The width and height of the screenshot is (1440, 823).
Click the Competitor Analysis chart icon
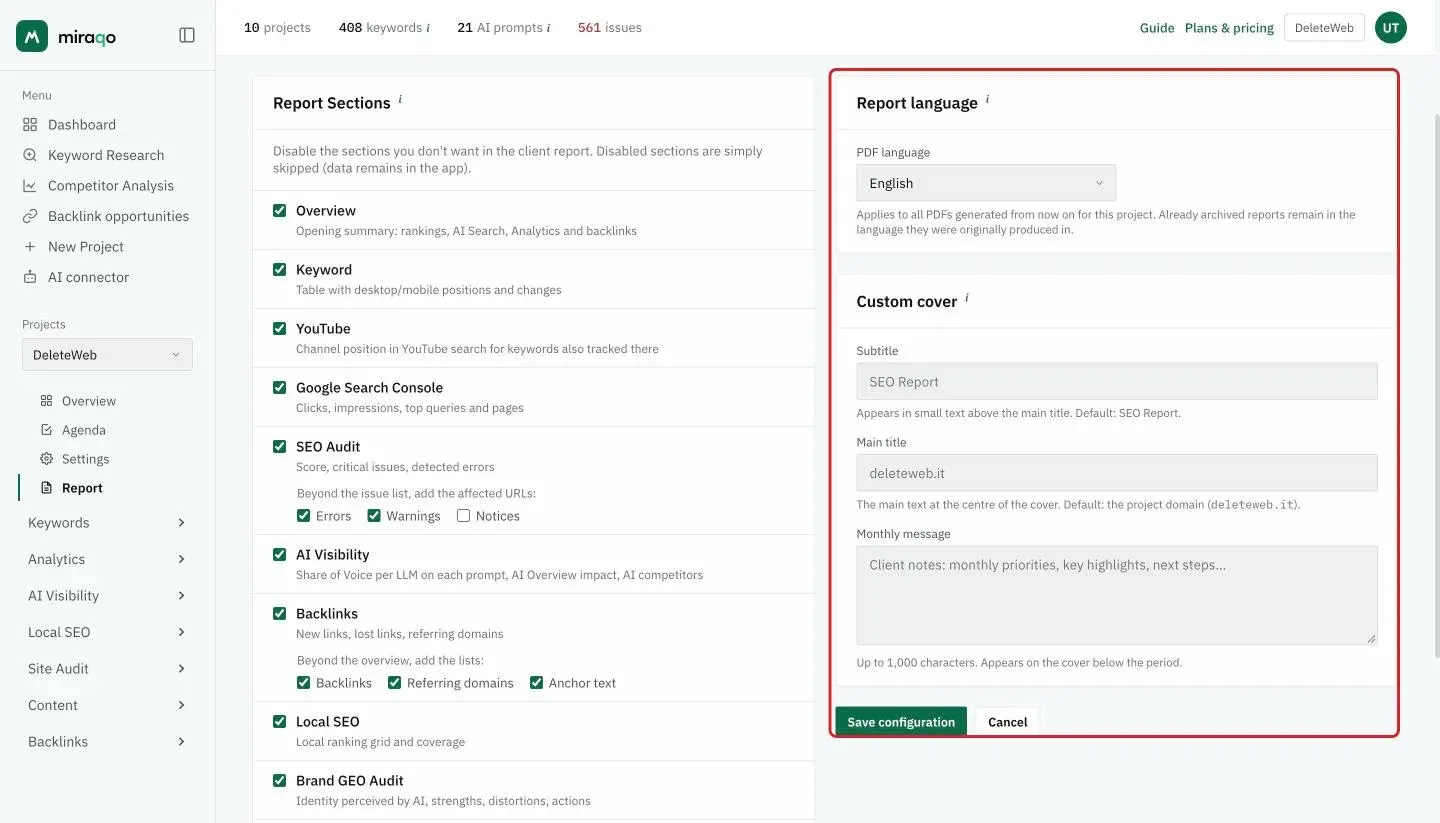pyautogui.click(x=30, y=186)
